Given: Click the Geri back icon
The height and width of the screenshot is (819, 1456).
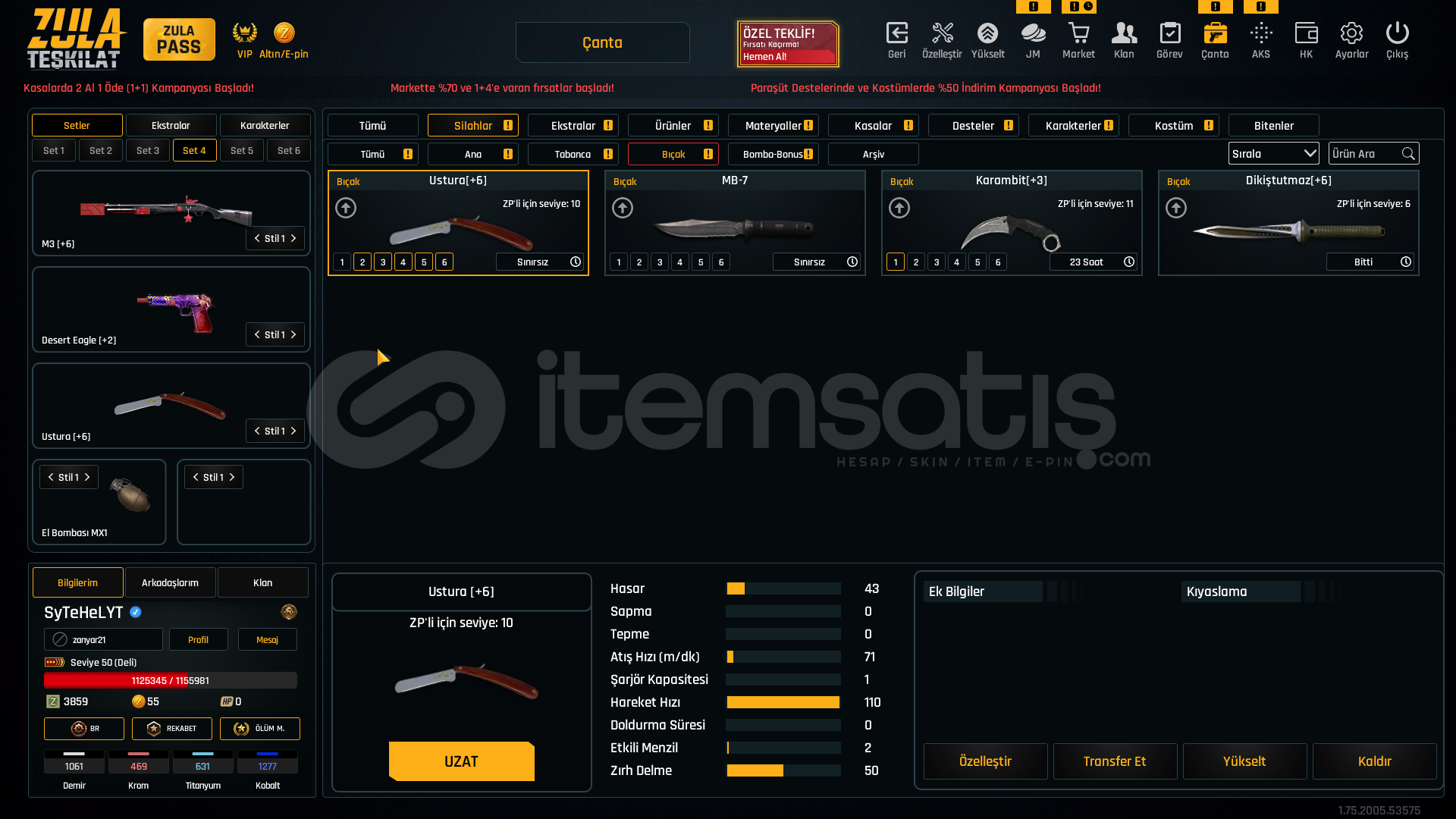Looking at the screenshot, I should point(896,33).
